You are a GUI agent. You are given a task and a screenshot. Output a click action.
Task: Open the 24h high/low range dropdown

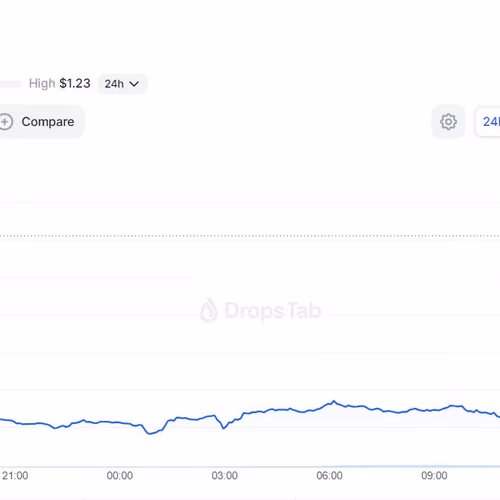click(122, 84)
